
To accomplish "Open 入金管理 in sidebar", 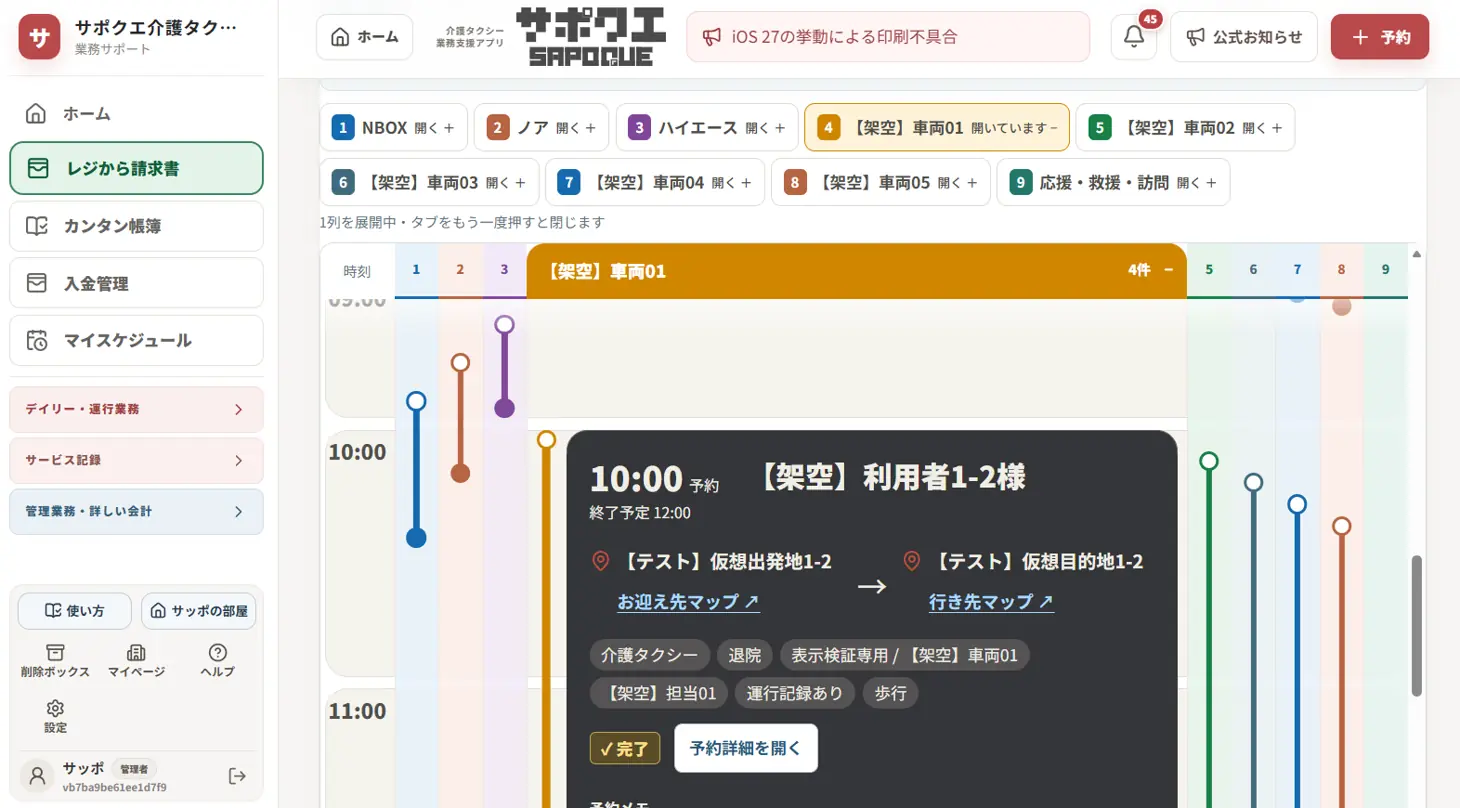I will (136, 283).
